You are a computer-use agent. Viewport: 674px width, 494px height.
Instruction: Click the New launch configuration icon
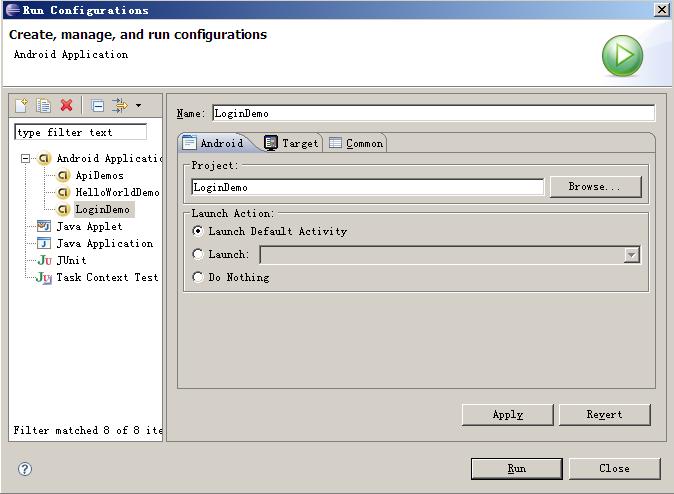pyautogui.click(x=21, y=105)
